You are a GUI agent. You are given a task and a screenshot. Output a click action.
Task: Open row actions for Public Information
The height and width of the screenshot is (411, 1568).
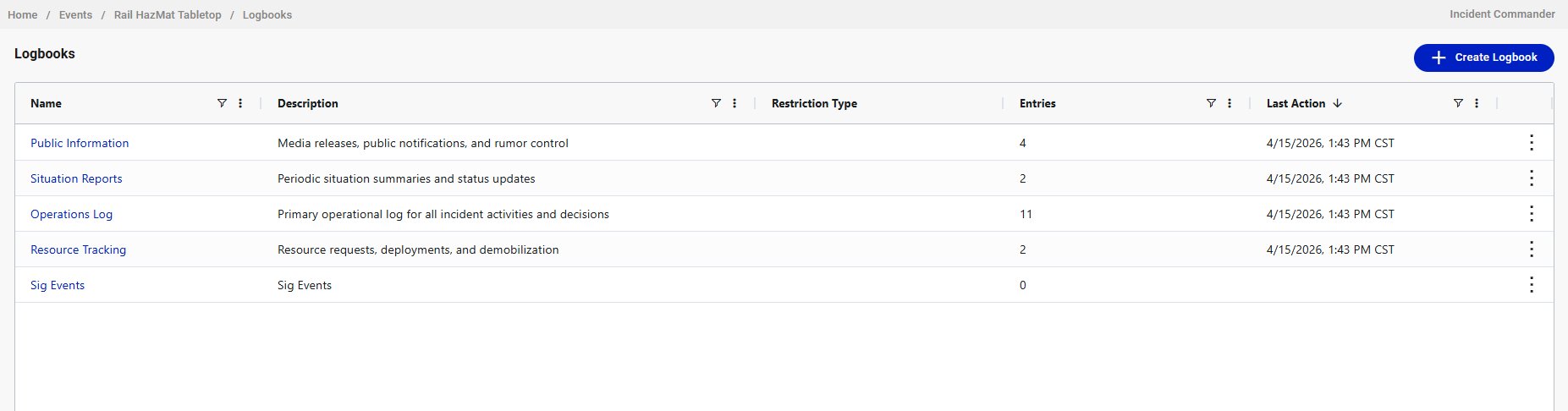point(1532,143)
